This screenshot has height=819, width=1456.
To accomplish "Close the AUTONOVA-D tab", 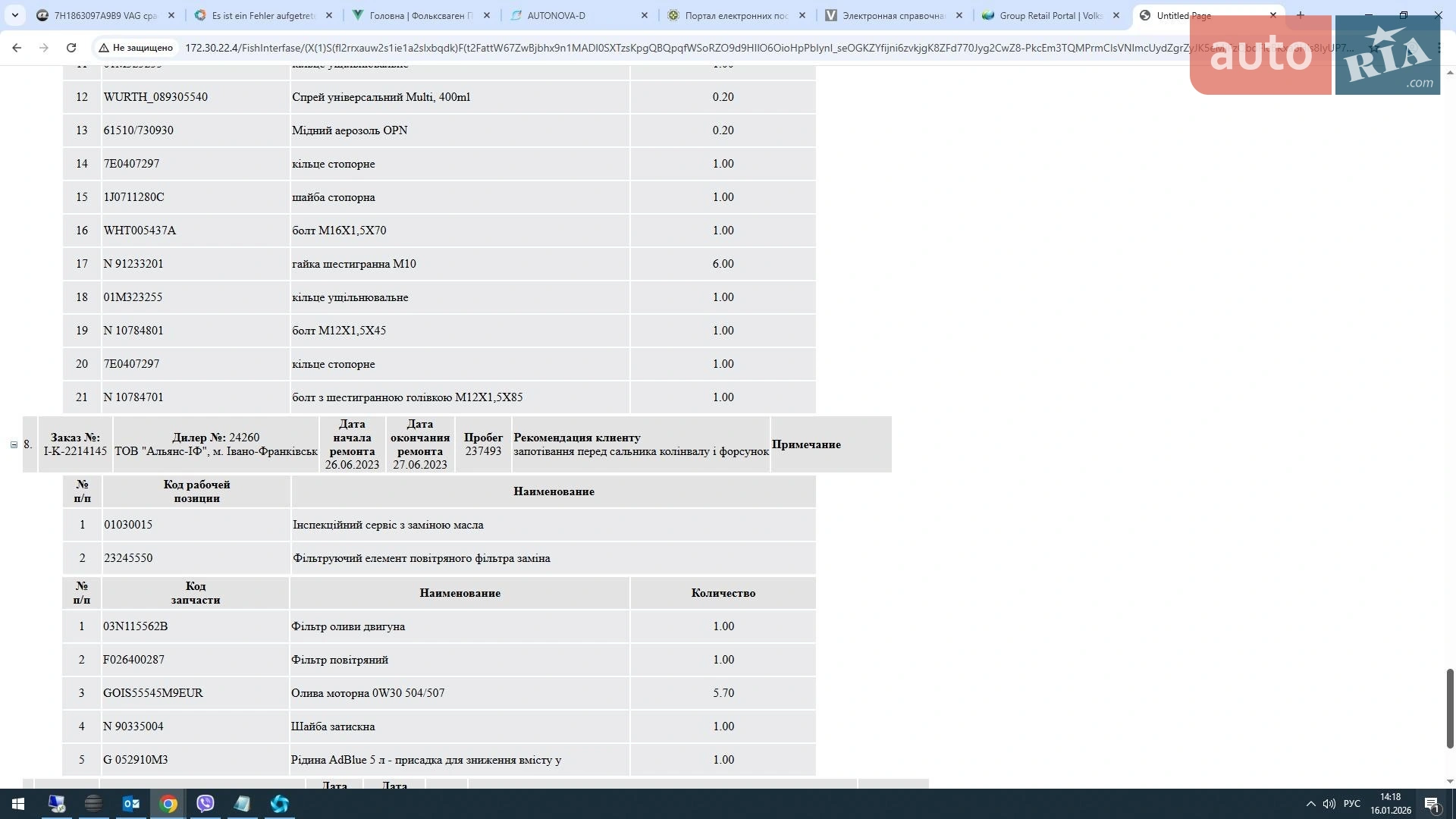I will coord(645,15).
